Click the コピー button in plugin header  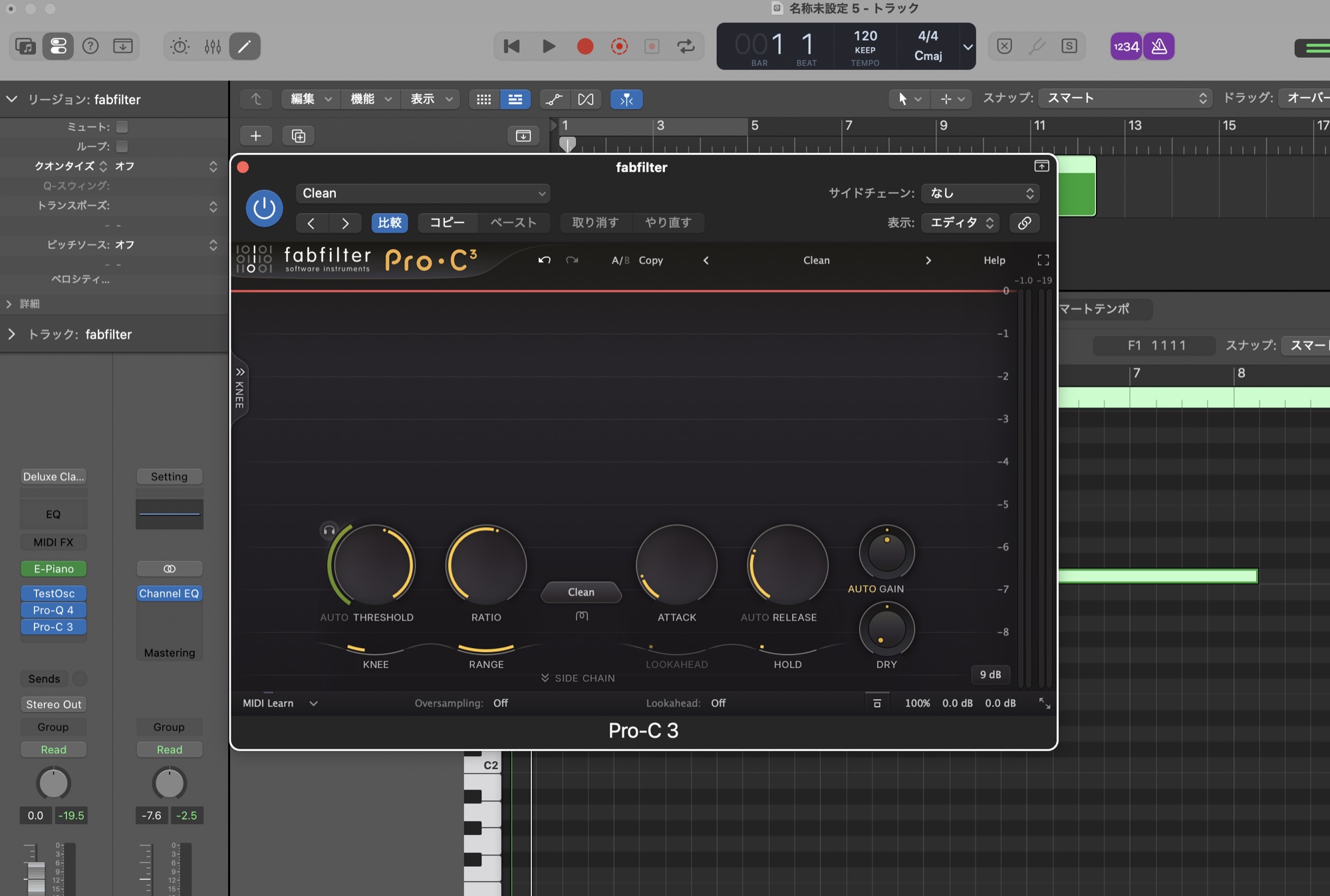pyautogui.click(x=447, y=223)
